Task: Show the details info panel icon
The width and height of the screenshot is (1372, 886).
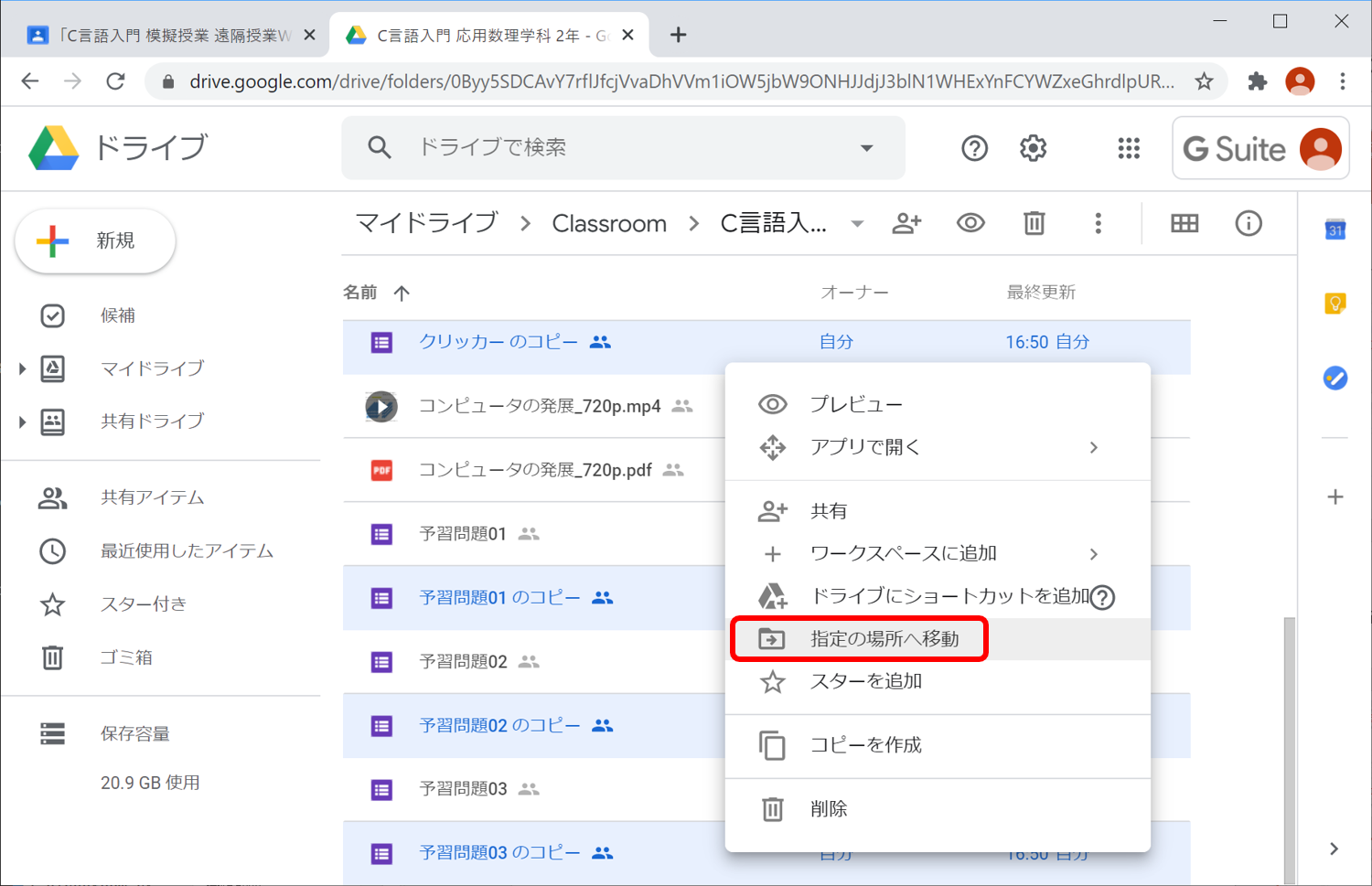Action: click(1248, 223)
